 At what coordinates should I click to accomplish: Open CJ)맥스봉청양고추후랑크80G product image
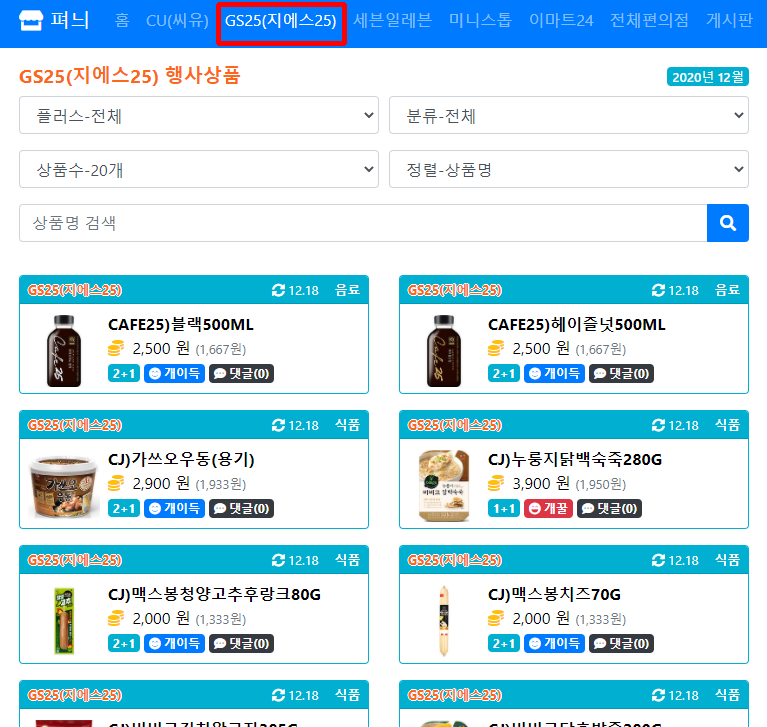tap(64, 620)
